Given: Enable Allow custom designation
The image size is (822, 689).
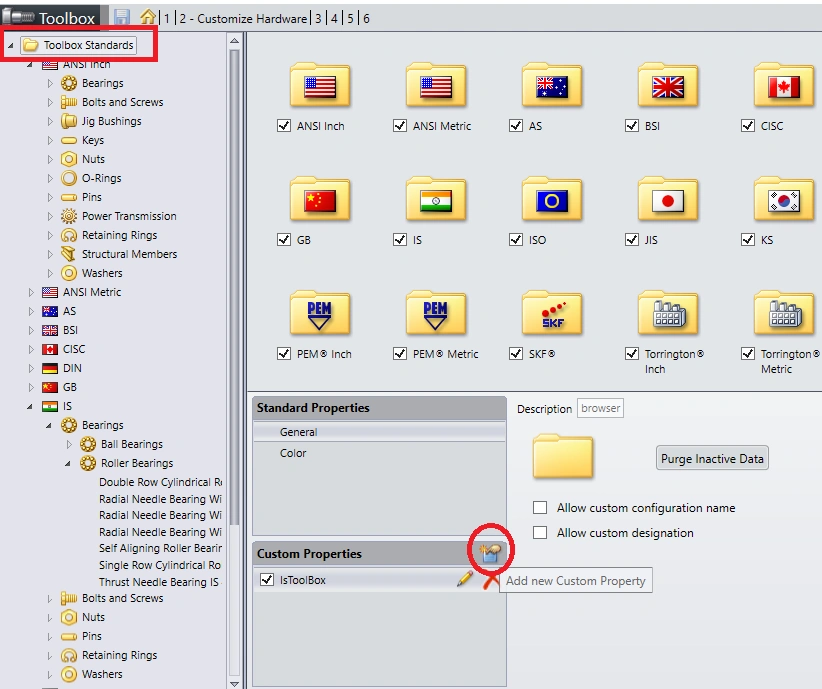Looking at the screenshot, I should 540,533.
